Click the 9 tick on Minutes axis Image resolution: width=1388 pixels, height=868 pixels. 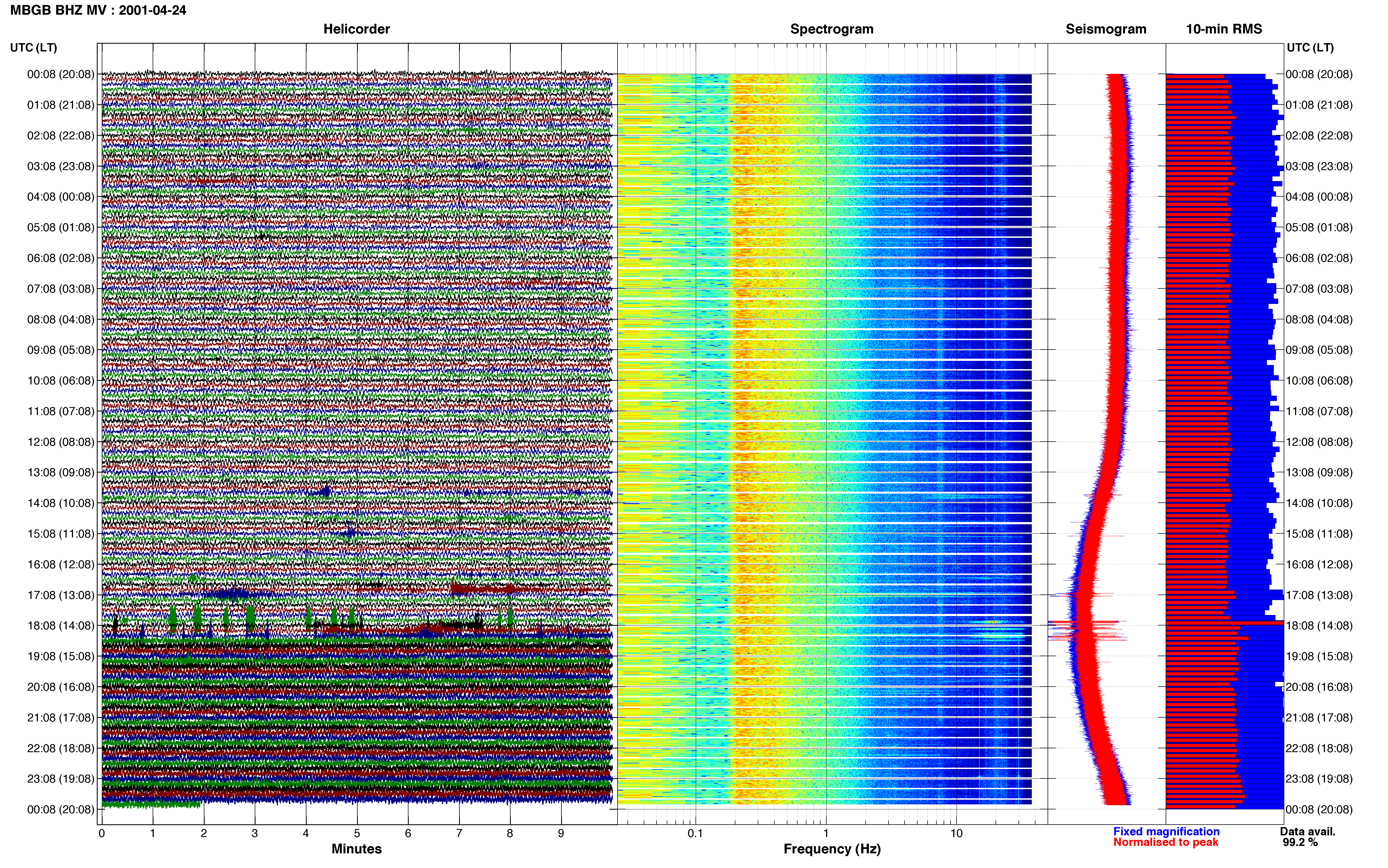[x=561, y=833]
